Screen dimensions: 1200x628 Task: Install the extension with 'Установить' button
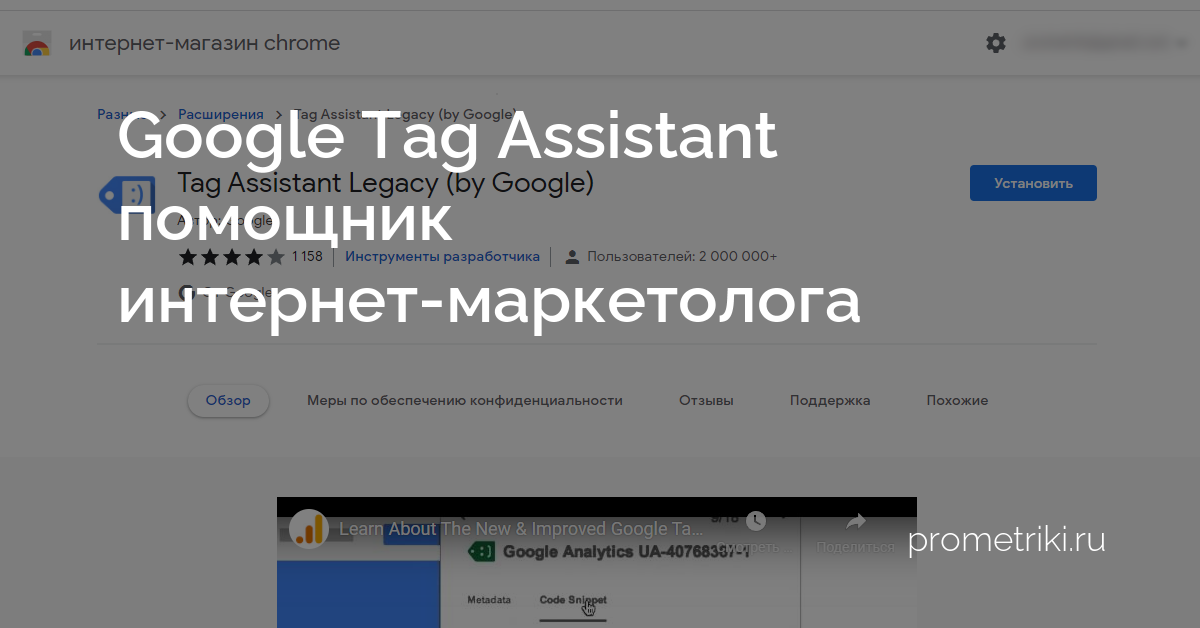click(1033, 183)
